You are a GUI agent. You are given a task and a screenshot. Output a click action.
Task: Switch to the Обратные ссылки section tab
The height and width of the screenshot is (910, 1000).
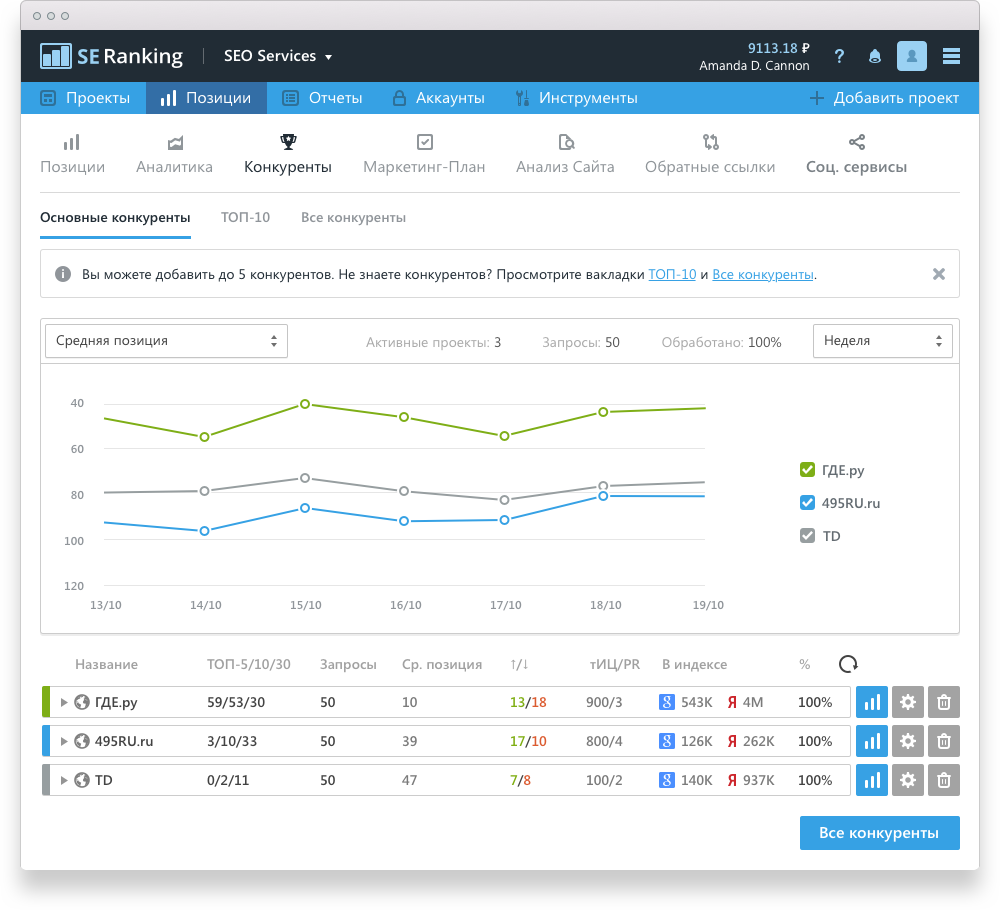710,154
